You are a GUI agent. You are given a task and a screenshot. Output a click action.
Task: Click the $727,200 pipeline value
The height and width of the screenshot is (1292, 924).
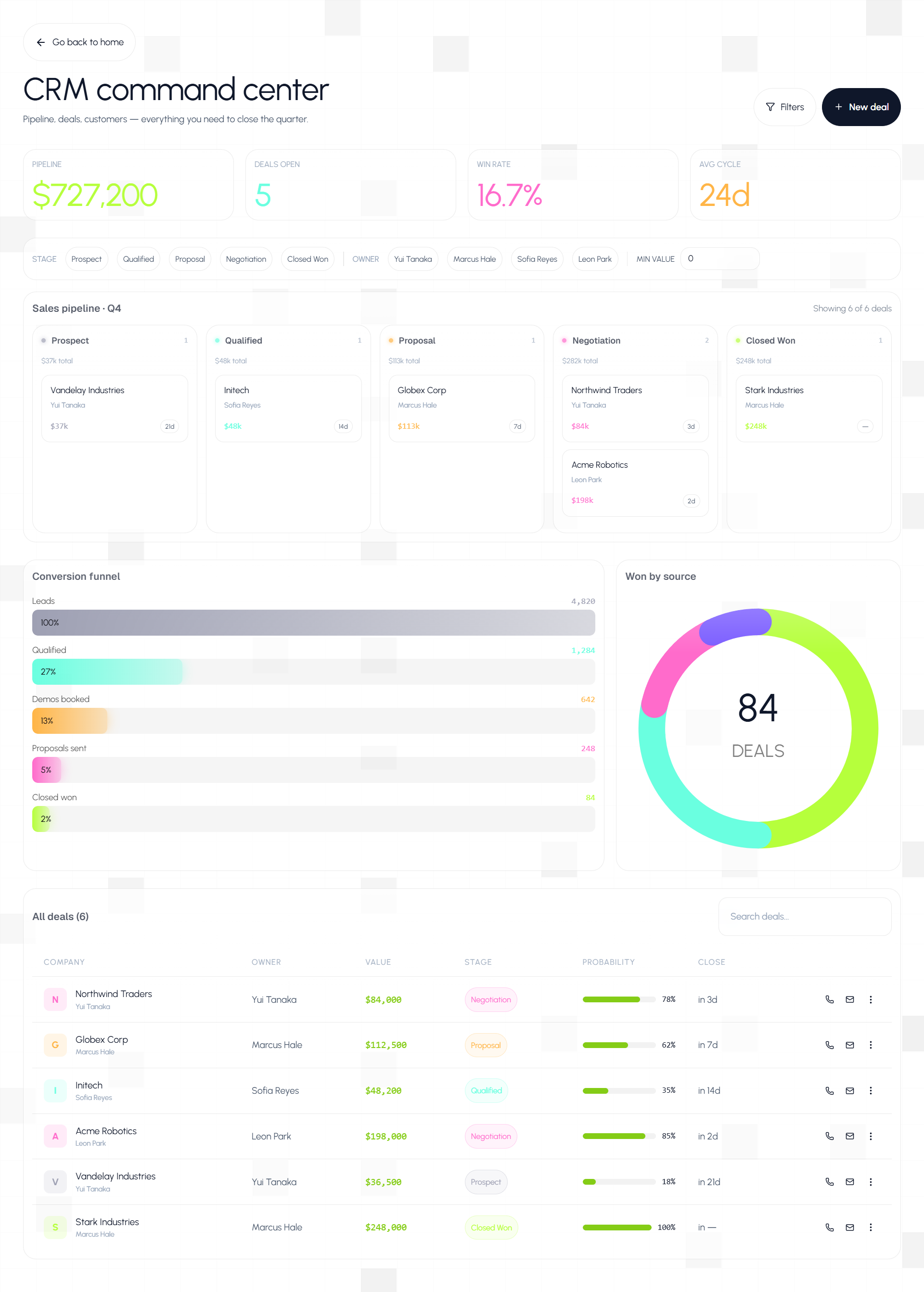pos(95,195)
